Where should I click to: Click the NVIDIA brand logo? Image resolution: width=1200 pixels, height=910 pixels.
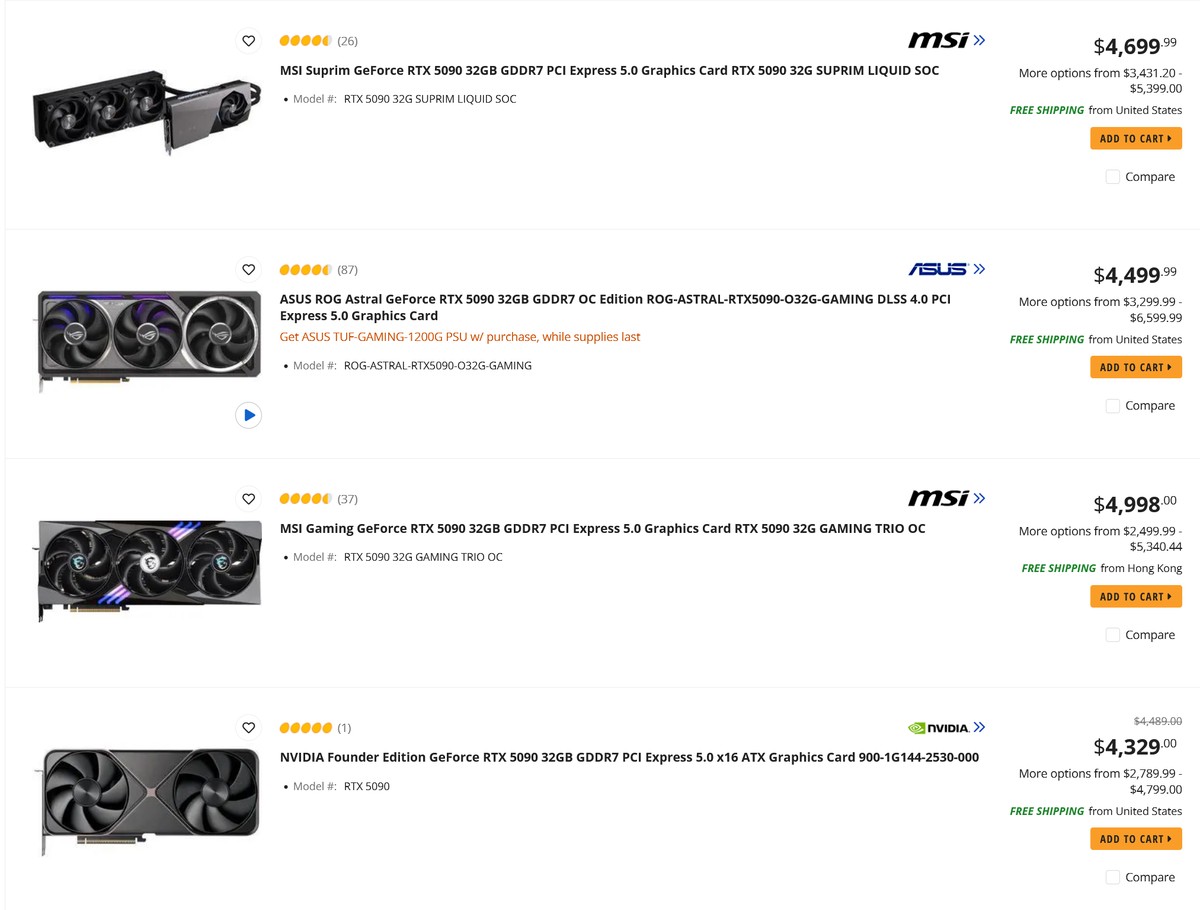[946, 728]
